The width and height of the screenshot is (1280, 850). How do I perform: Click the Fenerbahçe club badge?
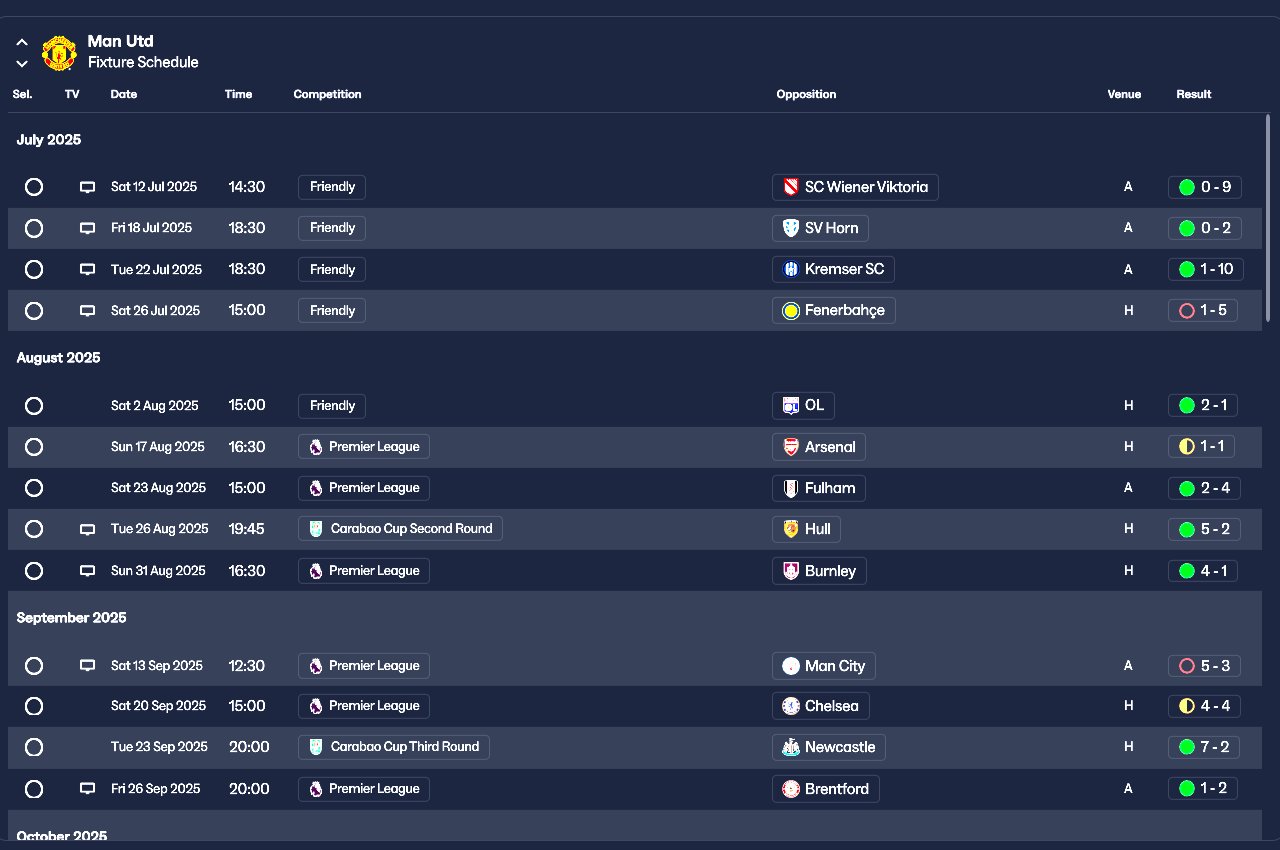click(x=791, y=311)
